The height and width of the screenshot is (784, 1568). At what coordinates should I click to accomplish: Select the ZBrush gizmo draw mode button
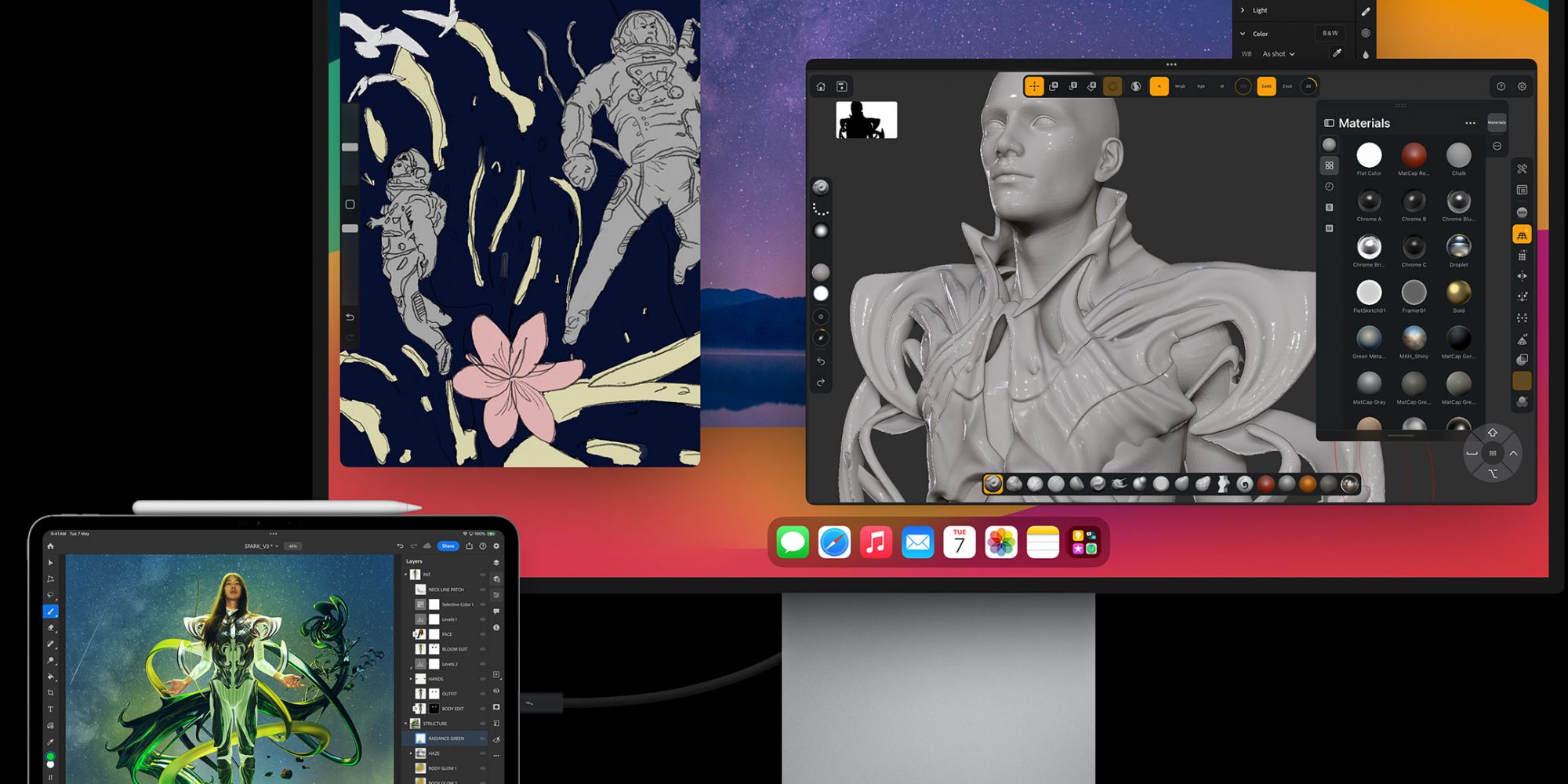(1034, 86)
